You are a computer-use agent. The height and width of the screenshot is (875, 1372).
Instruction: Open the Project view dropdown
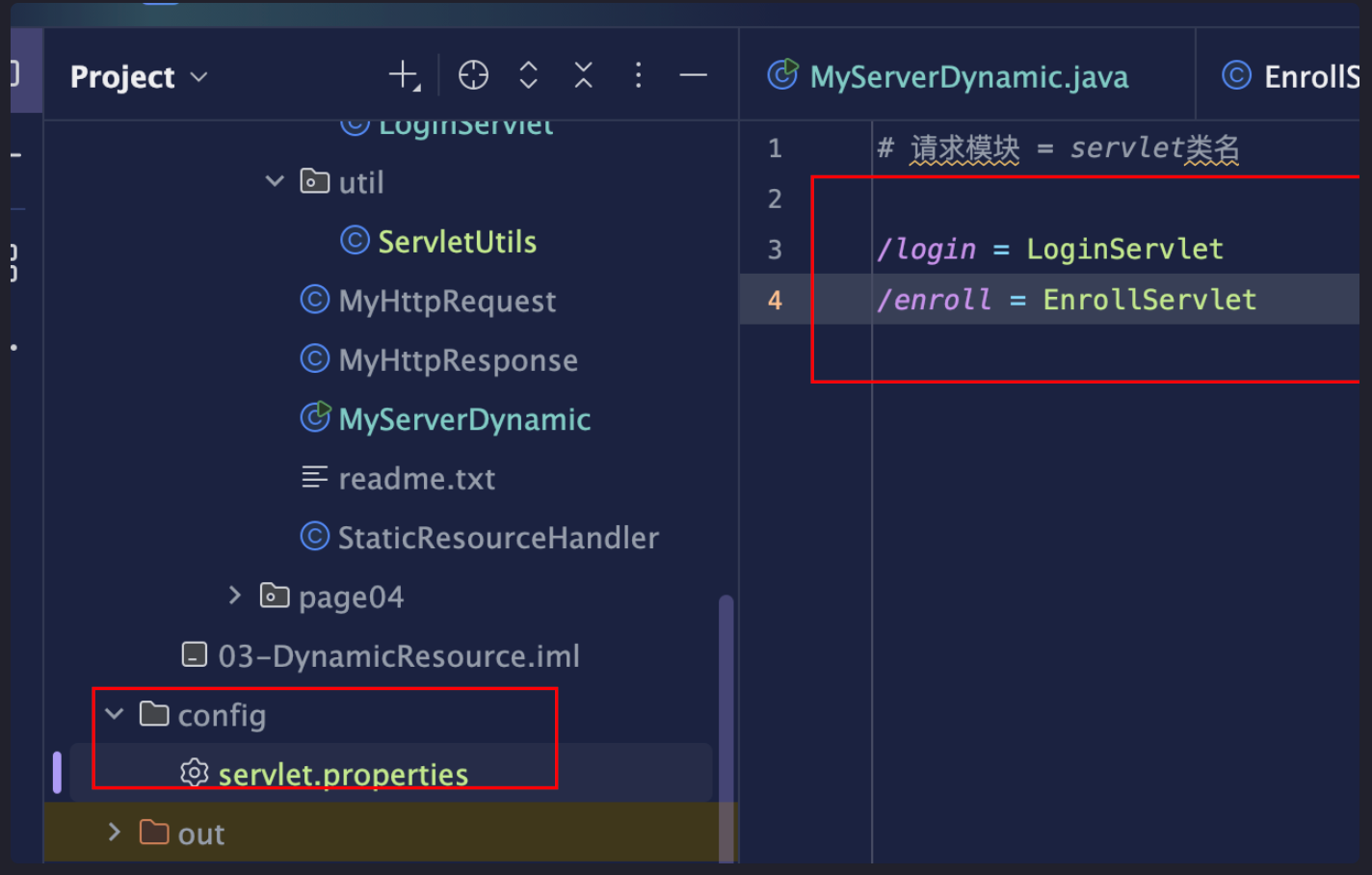click(139, 76)
